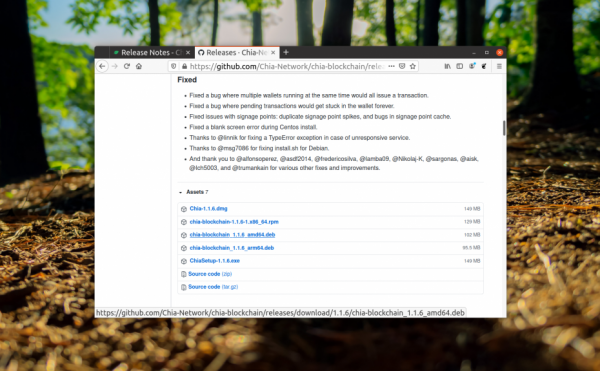Click the package icon beside arm64.deb

tap(184, 248)
